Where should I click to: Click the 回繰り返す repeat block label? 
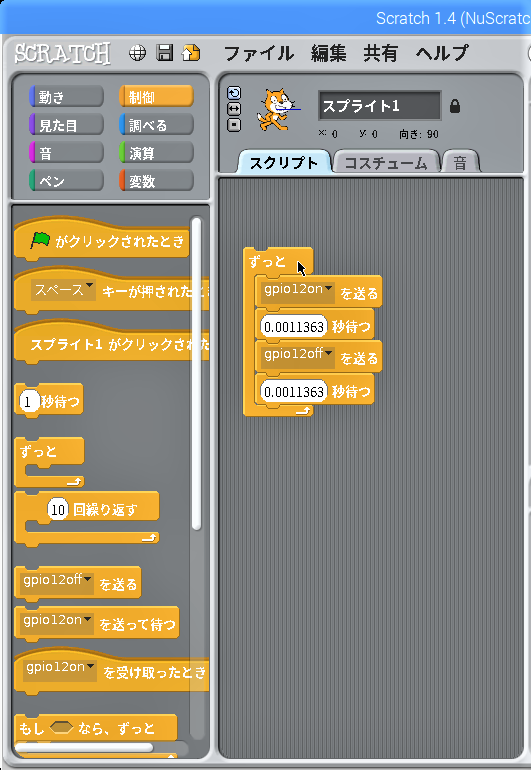[x=105, y=510]
